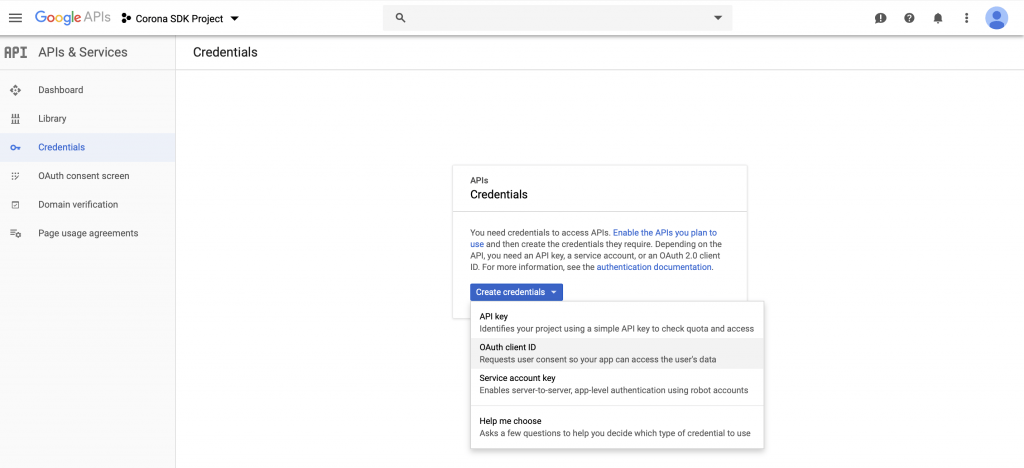Open the Corona SDK Project selector dropdown
Image resolution: width=1024 pixels, height=468 pixels.
click(x=180, y=18)
